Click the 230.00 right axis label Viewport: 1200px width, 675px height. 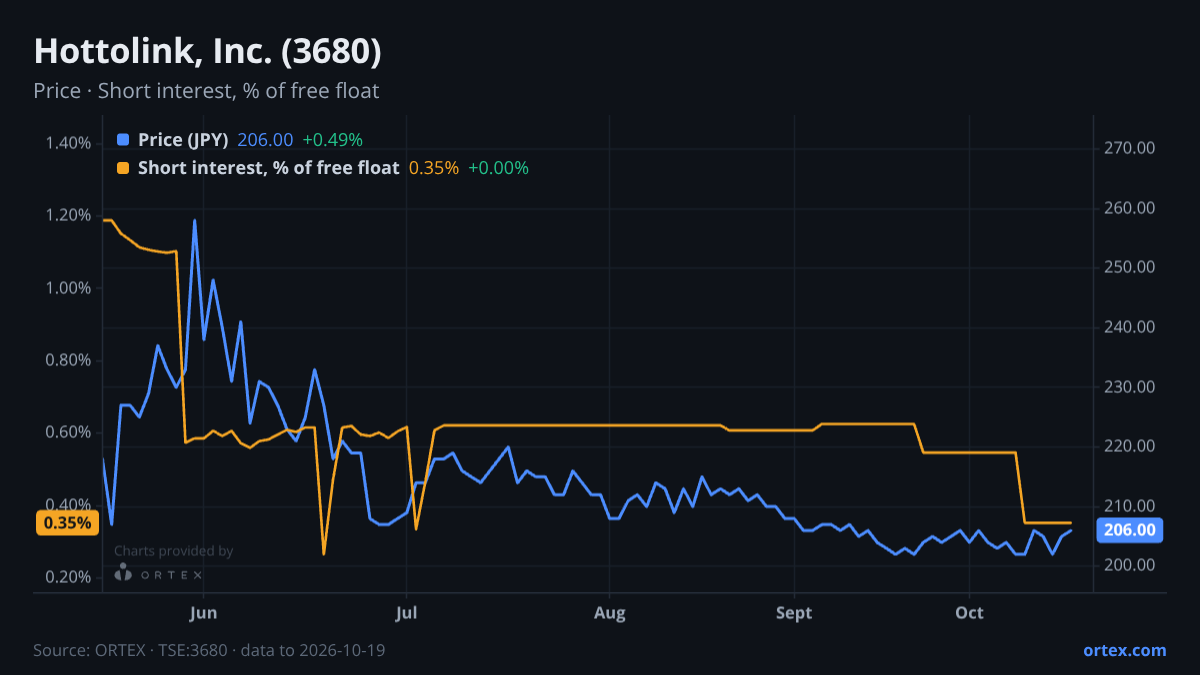1130,386
